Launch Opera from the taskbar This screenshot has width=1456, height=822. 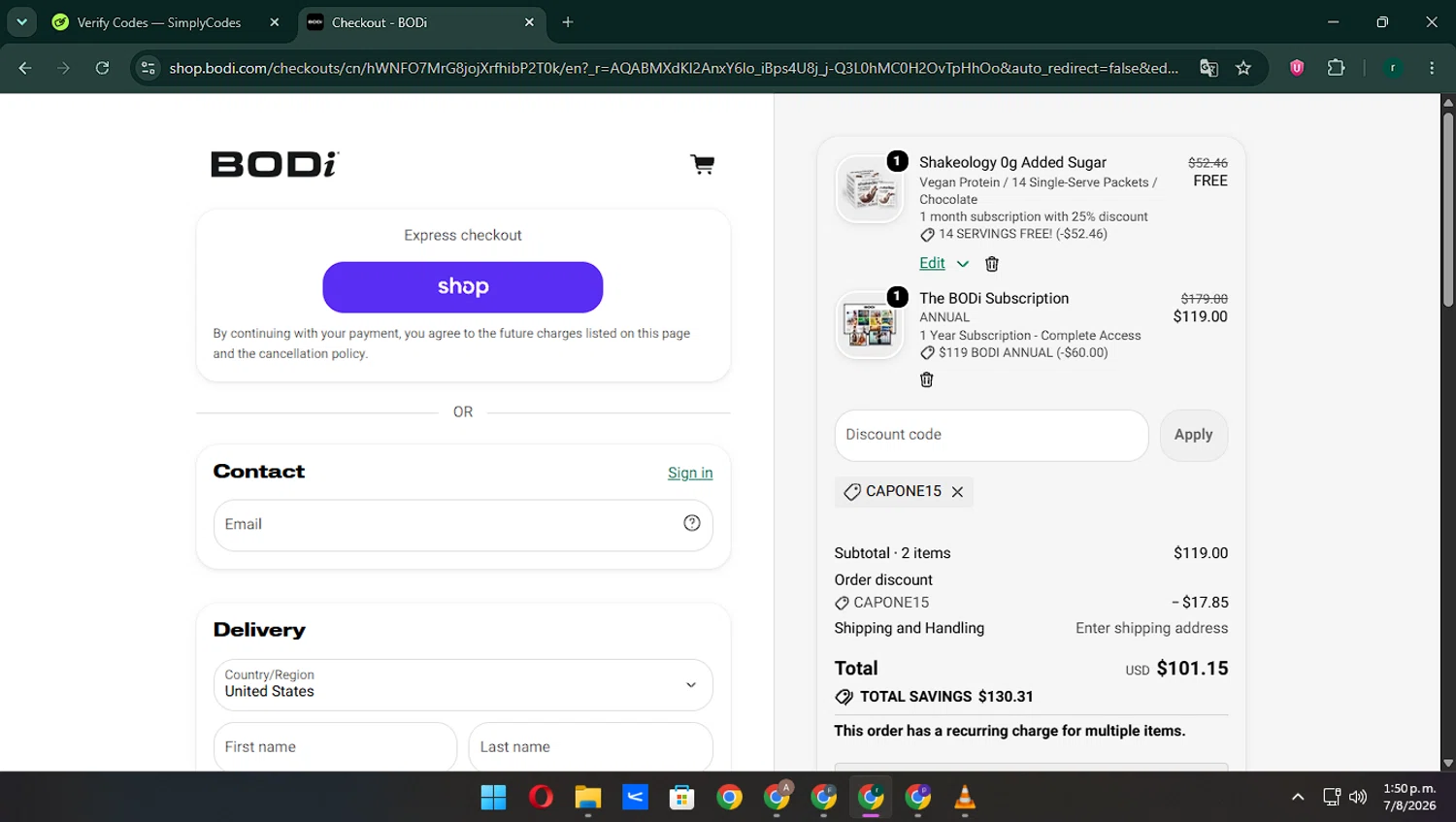[x=541, y=798]
